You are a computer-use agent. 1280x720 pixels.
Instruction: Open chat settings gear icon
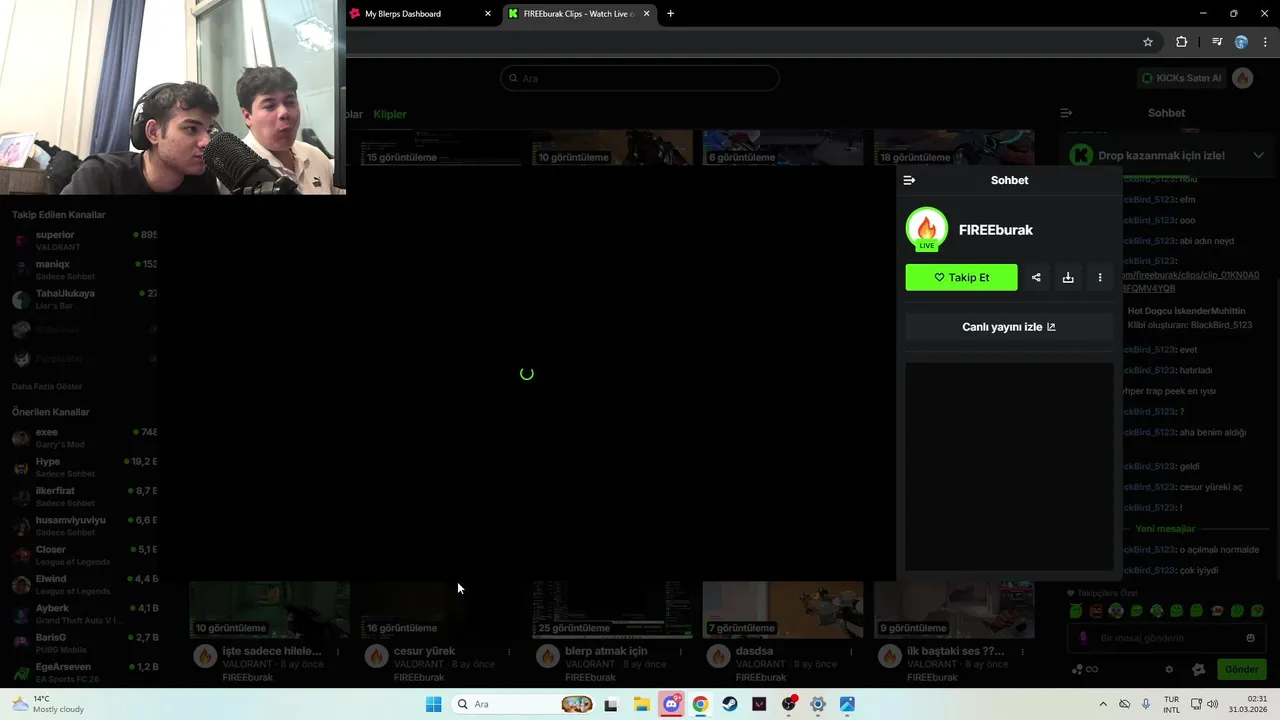(1169, 670)
